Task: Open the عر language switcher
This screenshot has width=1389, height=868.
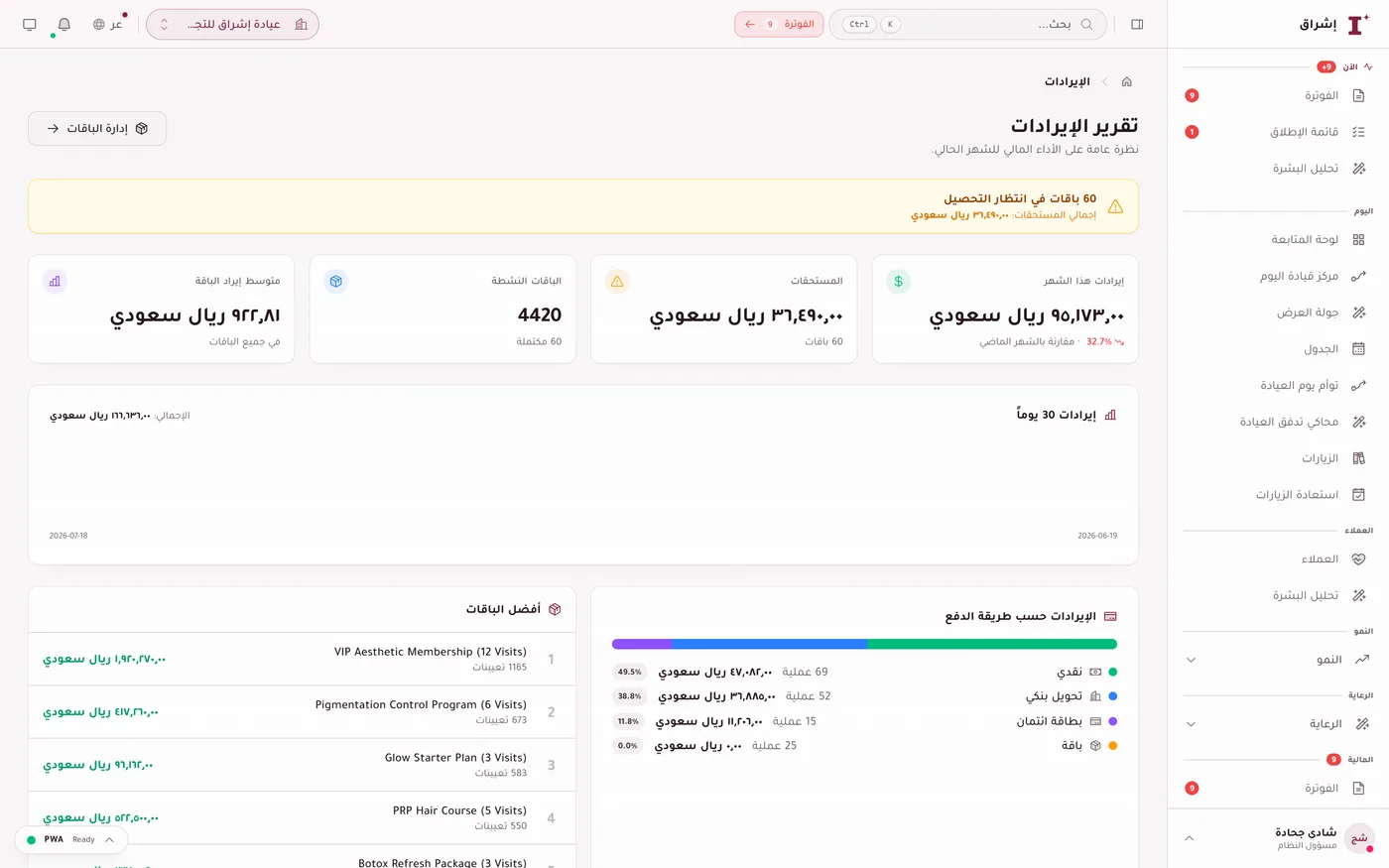Action: point(107,24)
